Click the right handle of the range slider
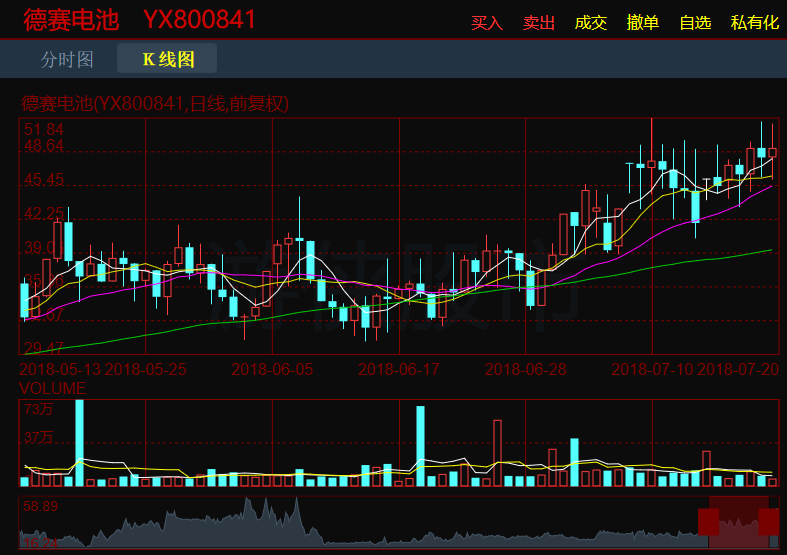This screenshot has width=787, height=555. [768, 521]
